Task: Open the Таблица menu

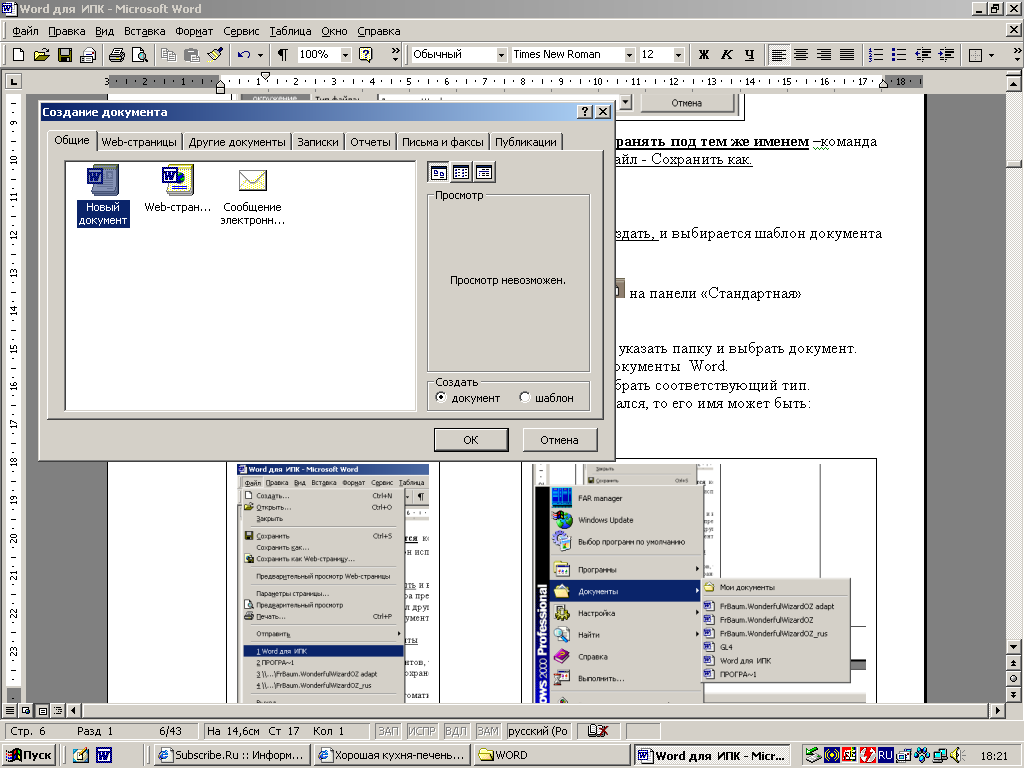Action: point(290,31)
